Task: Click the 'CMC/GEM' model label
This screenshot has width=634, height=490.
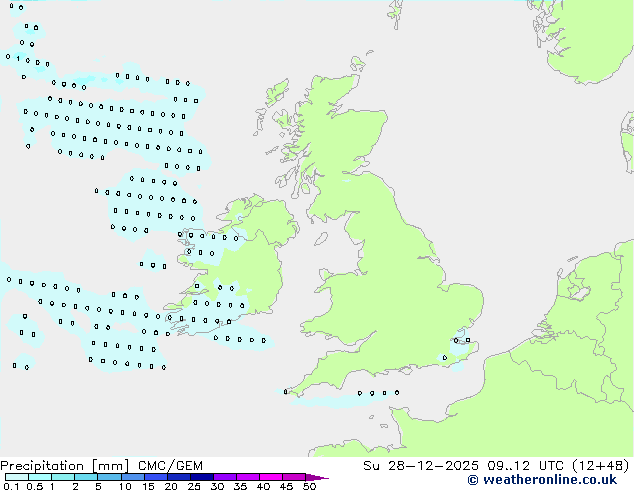Action: point(170,466)
